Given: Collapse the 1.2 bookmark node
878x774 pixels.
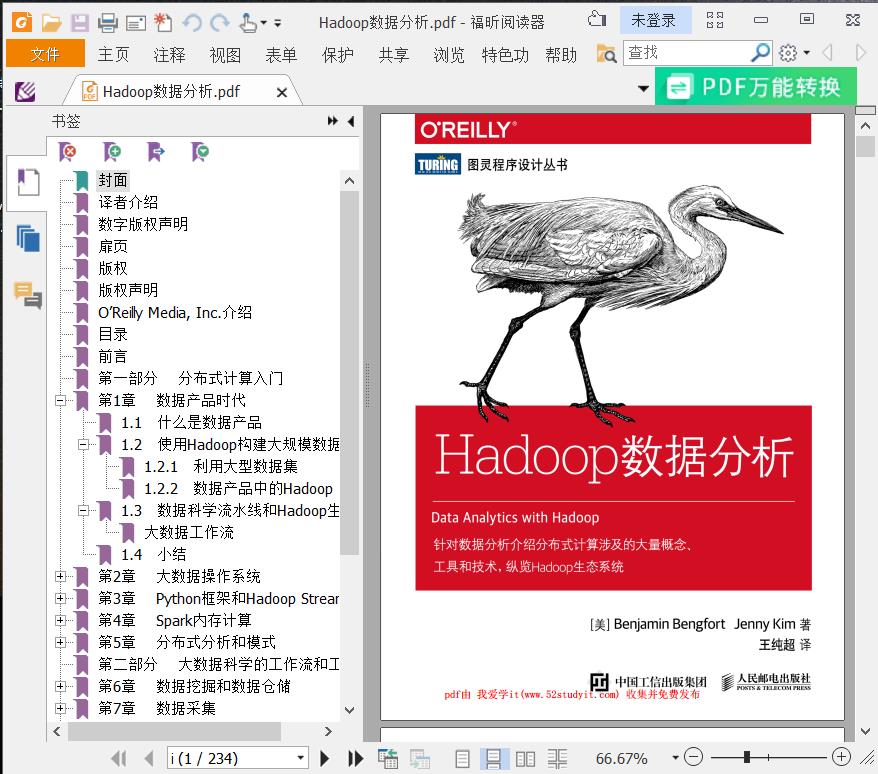Looking at the screenshot, I should pos(83,445).
